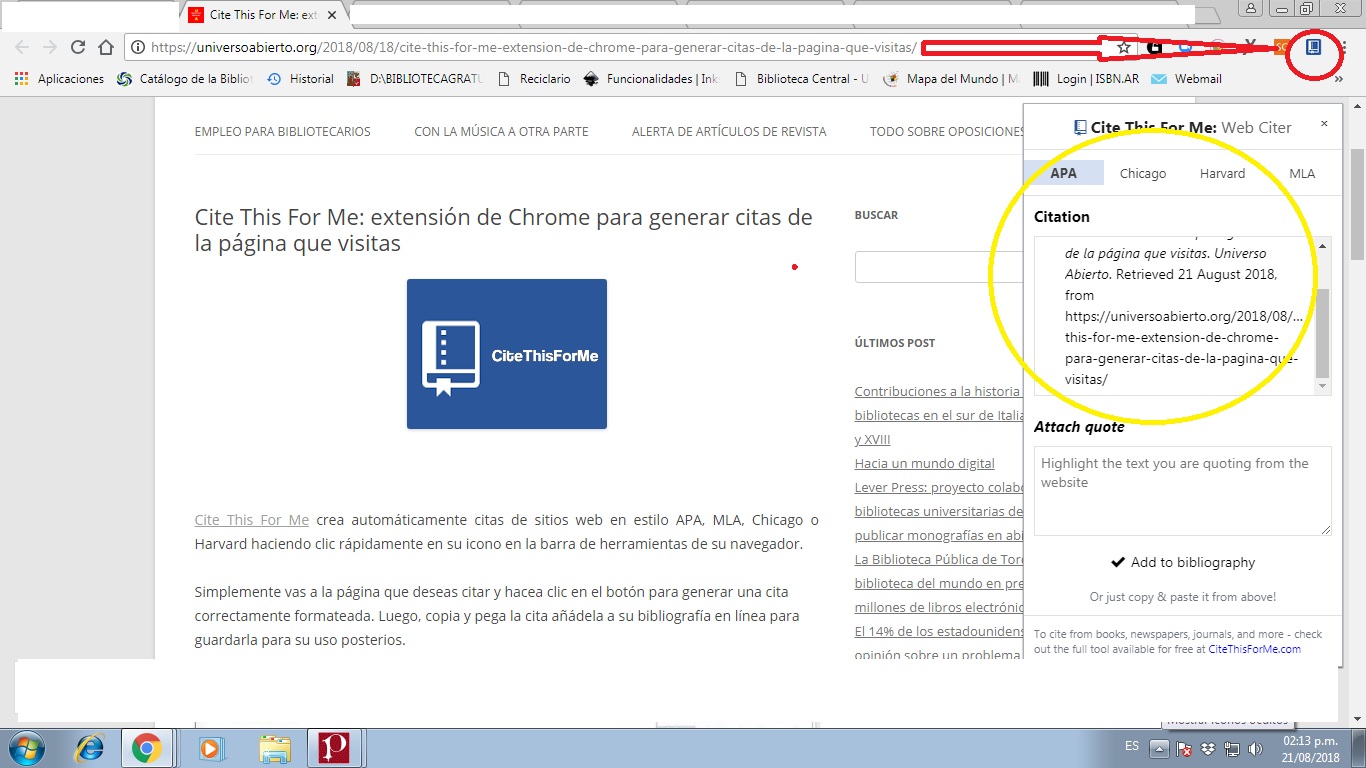Click the citation box scroll-down arrow

pos(1323,386)
